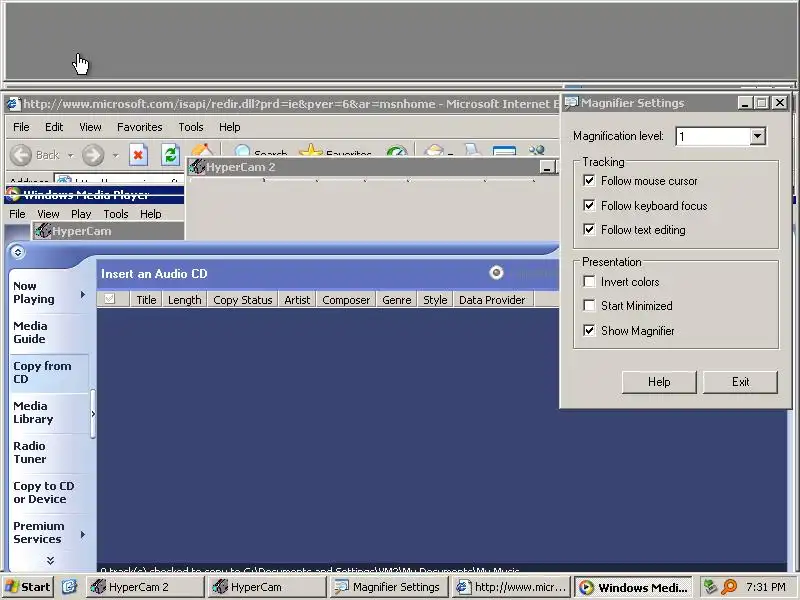
Task: Click the taskbar hide handle beside Media Library
Action: click(93, 414)
